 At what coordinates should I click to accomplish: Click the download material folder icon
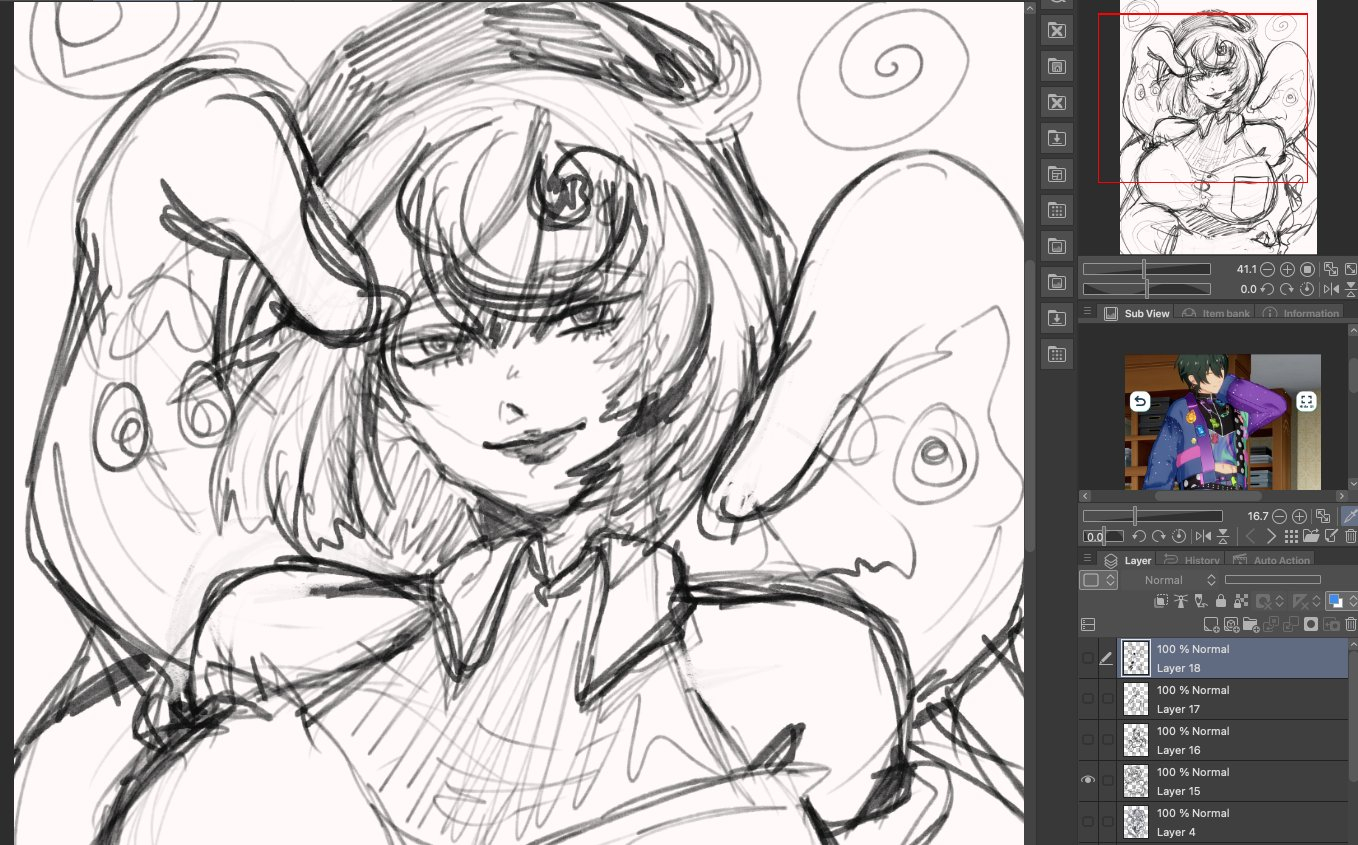pyautogui.click(x=1056, y=138)
